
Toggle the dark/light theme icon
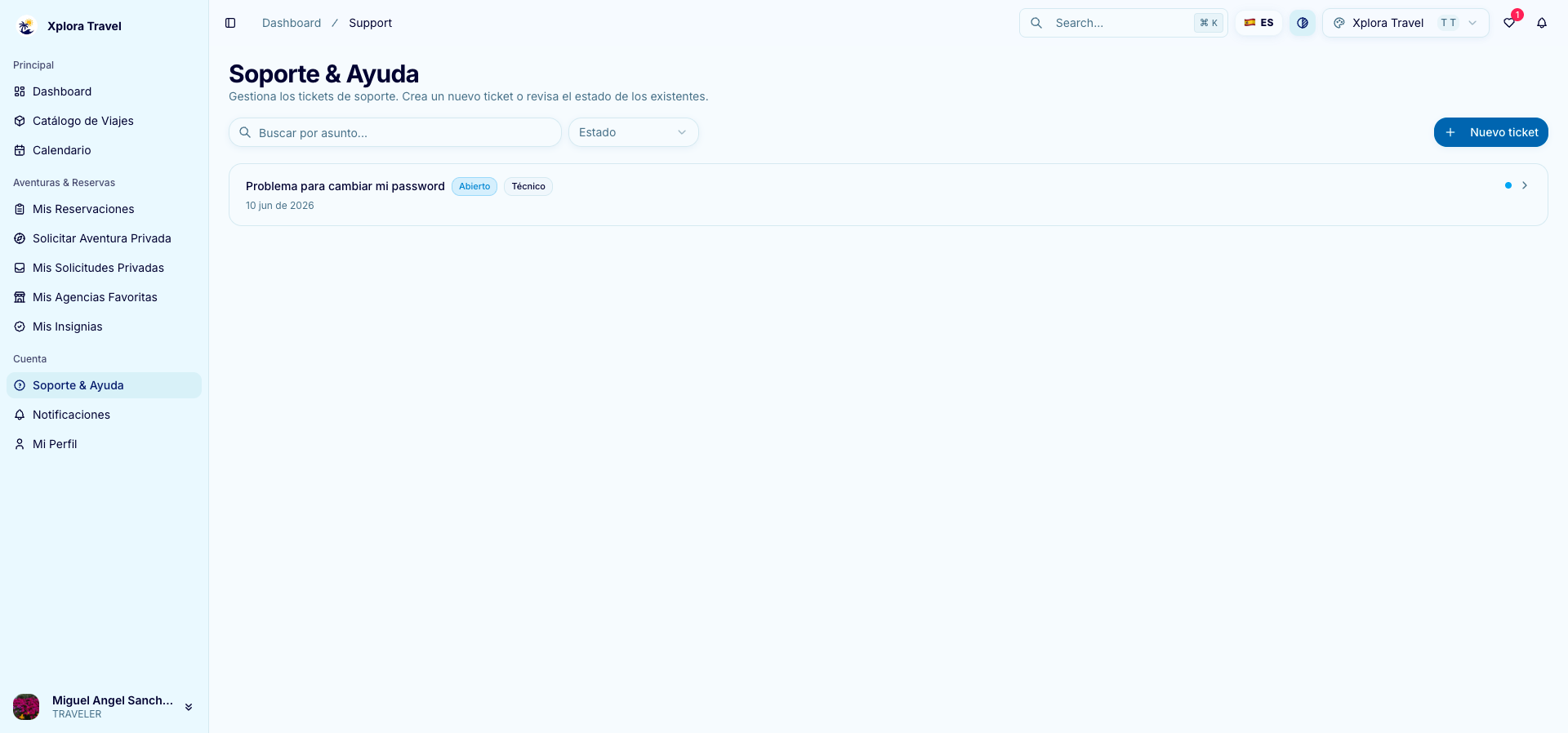[x=1303, y=23]
